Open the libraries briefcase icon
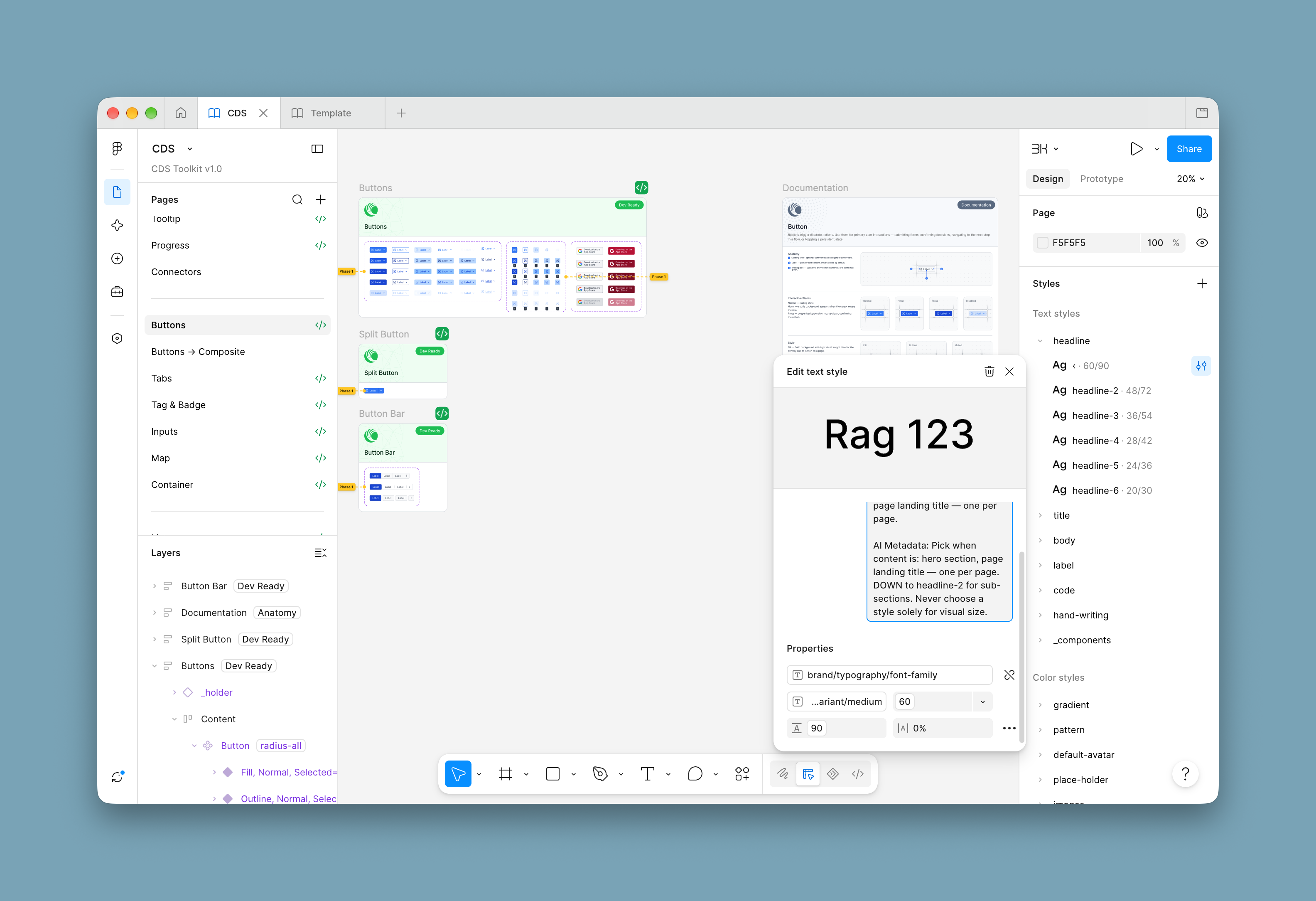Viewport: 1316px width, 901px height. click(117, 291)
